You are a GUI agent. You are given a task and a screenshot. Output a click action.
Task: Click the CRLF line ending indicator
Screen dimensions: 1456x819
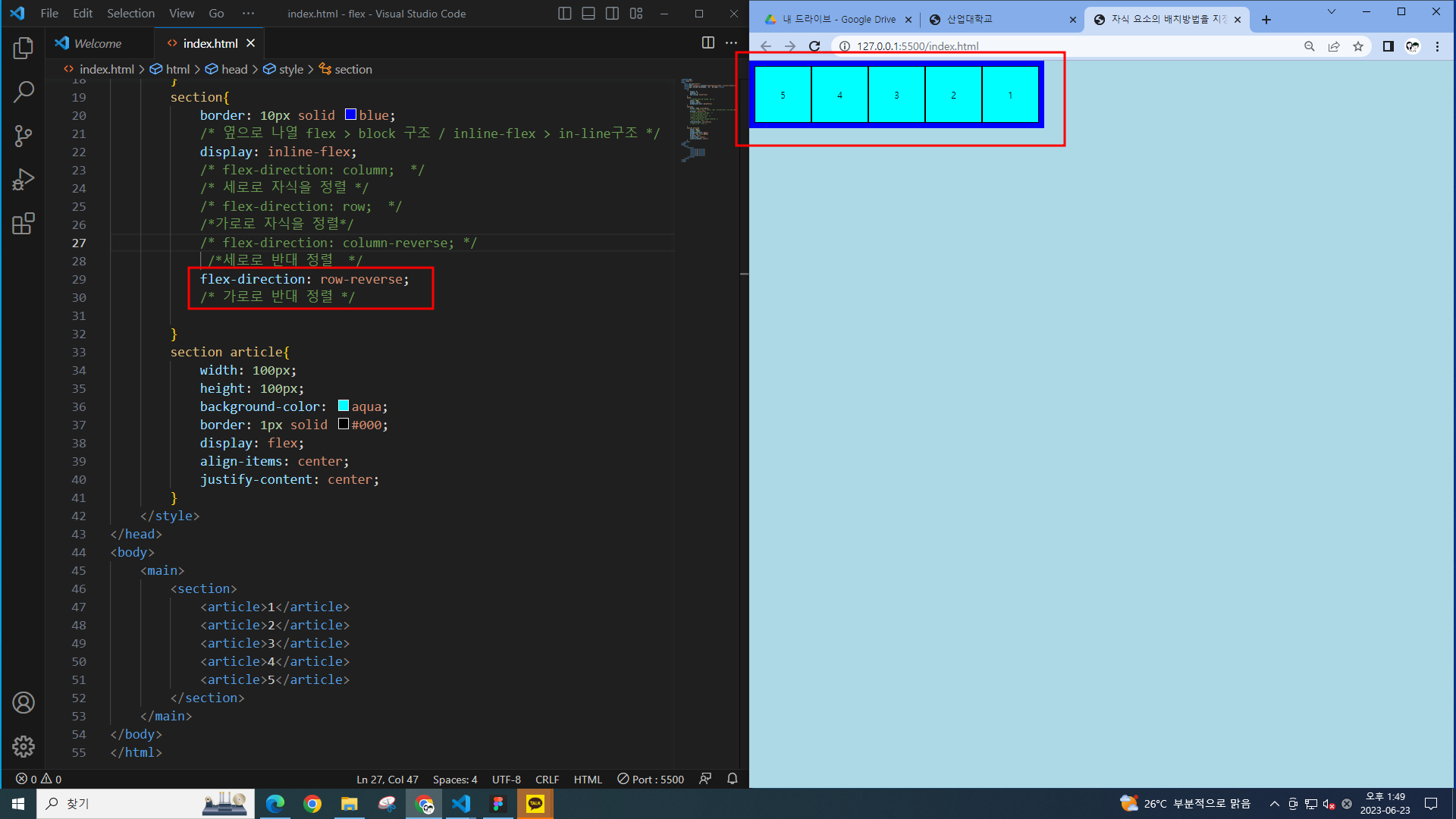pyautogui.click(x=547, y=779)
